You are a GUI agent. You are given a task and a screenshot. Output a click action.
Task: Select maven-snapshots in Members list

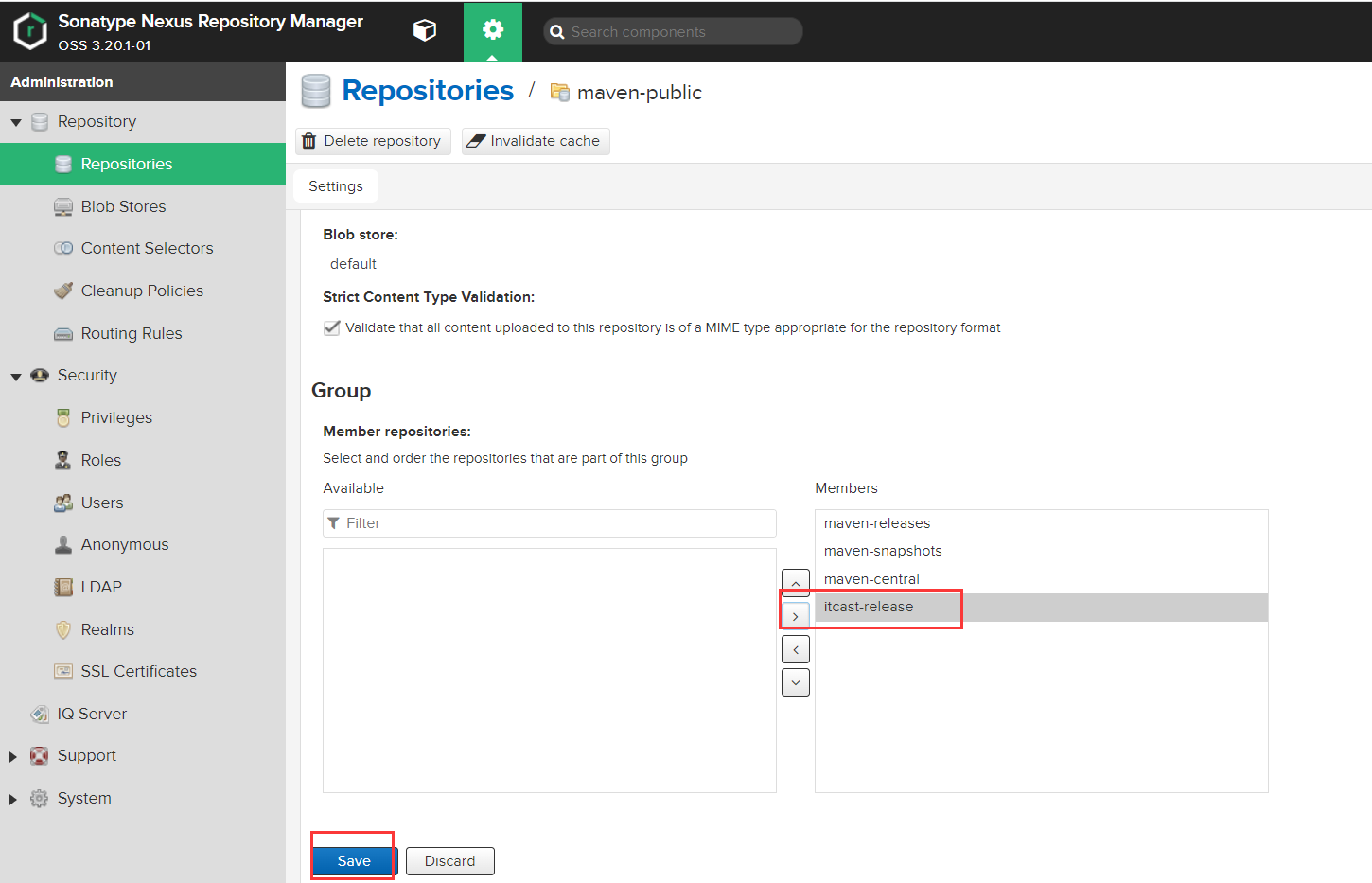(x=1041, y=551)
